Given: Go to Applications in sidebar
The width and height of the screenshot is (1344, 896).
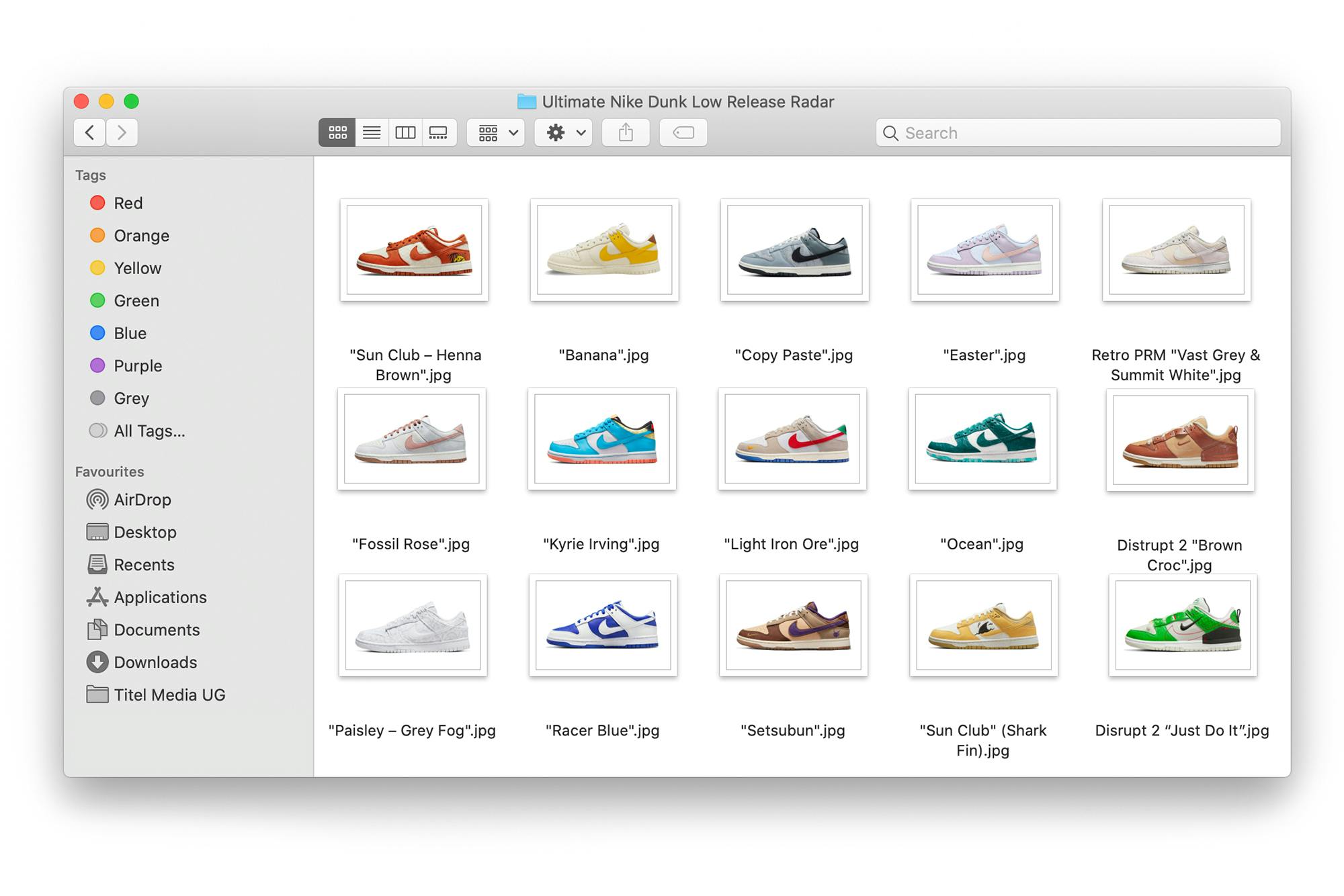Looking at the screenshot, I should (x=159, y=597).
